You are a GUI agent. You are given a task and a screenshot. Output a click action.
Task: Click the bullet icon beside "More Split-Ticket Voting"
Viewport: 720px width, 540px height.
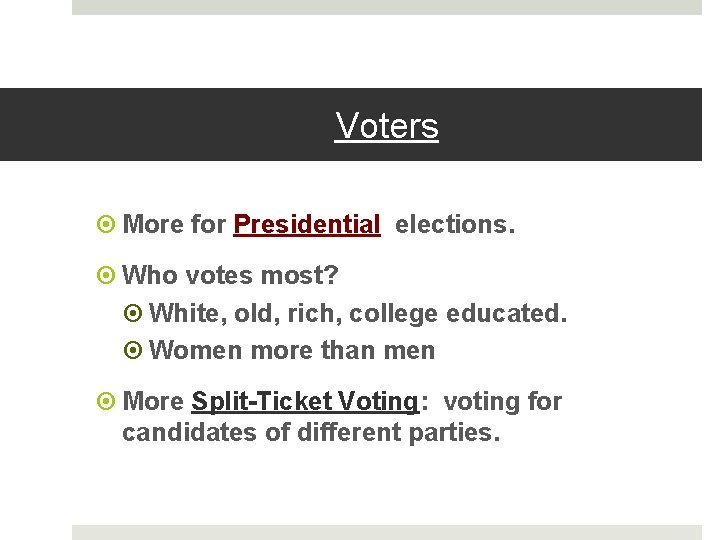(x=109, y=402)
